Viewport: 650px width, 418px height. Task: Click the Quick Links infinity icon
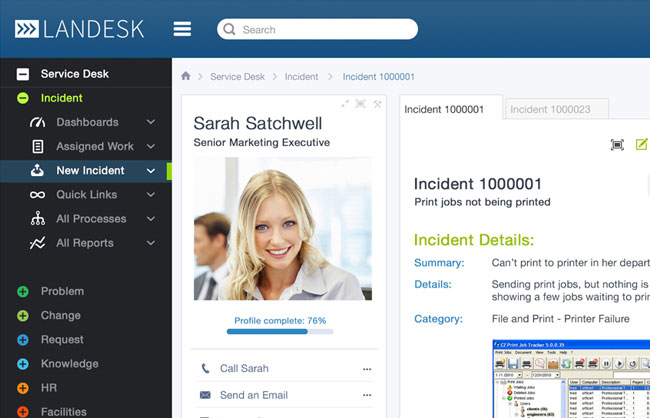38,195
